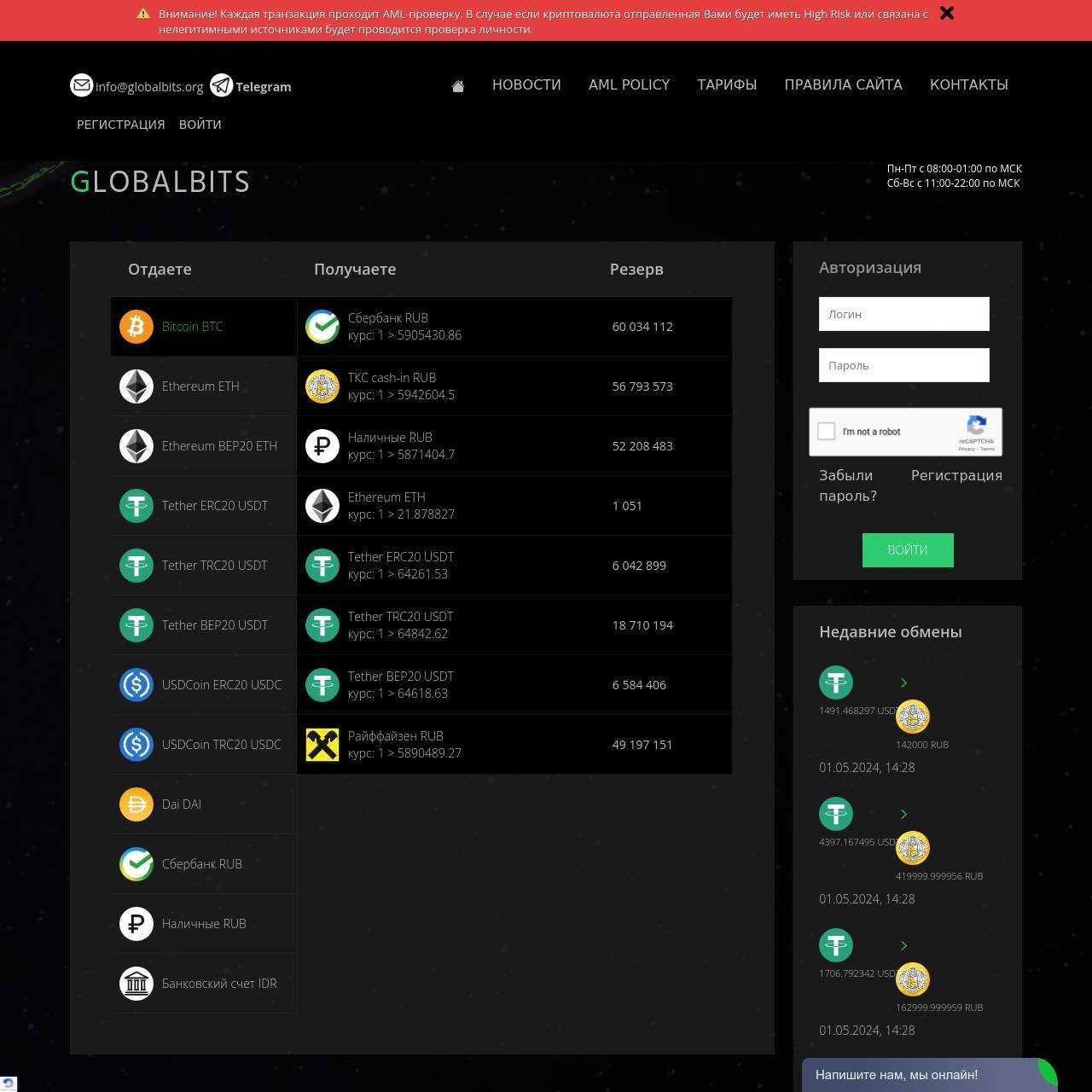Open the НОВОСТИ menu item
Viewport: 1092px width, 1092px height.
pos(526,84)
